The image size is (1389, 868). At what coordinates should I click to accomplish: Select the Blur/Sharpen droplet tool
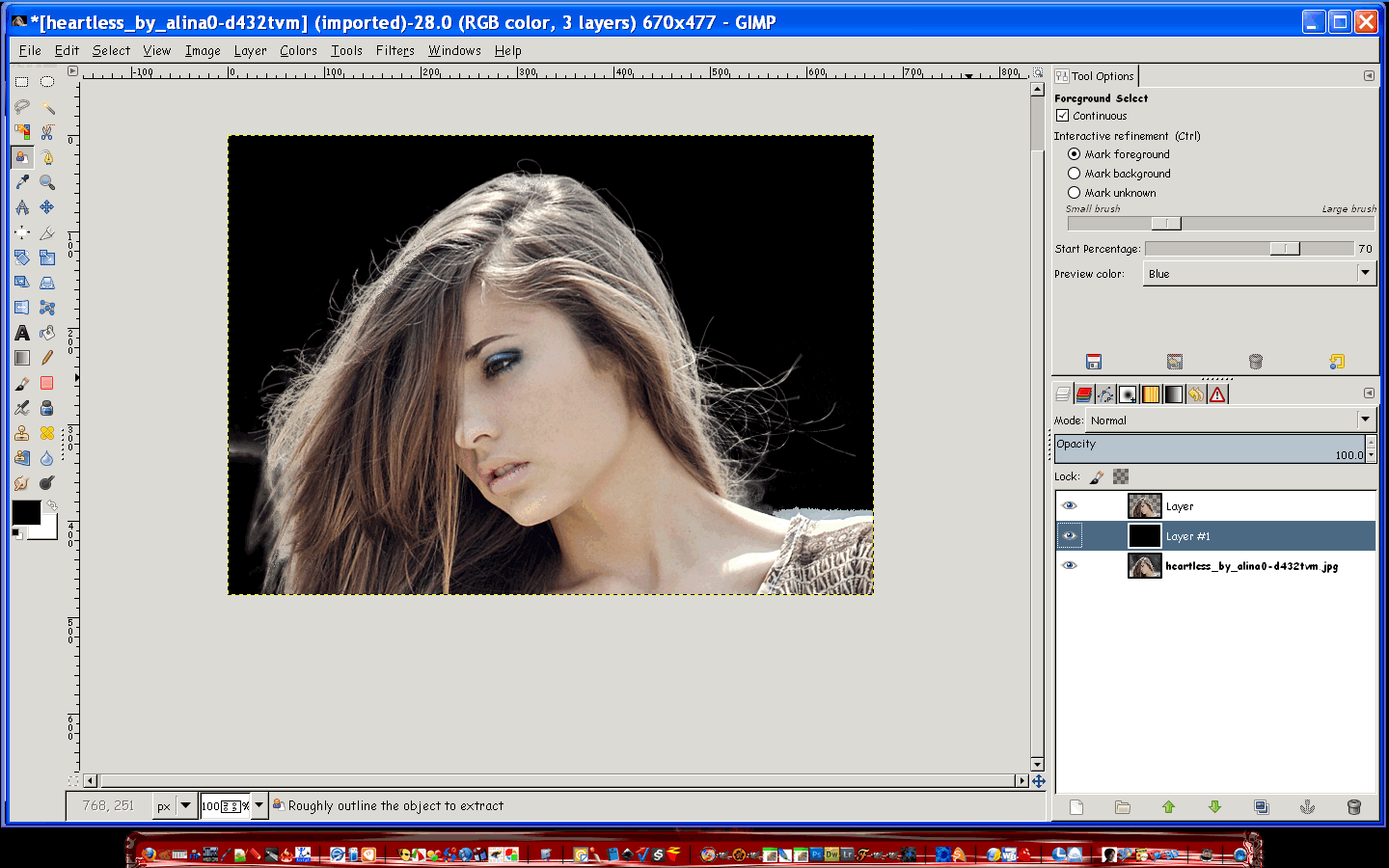46,458
